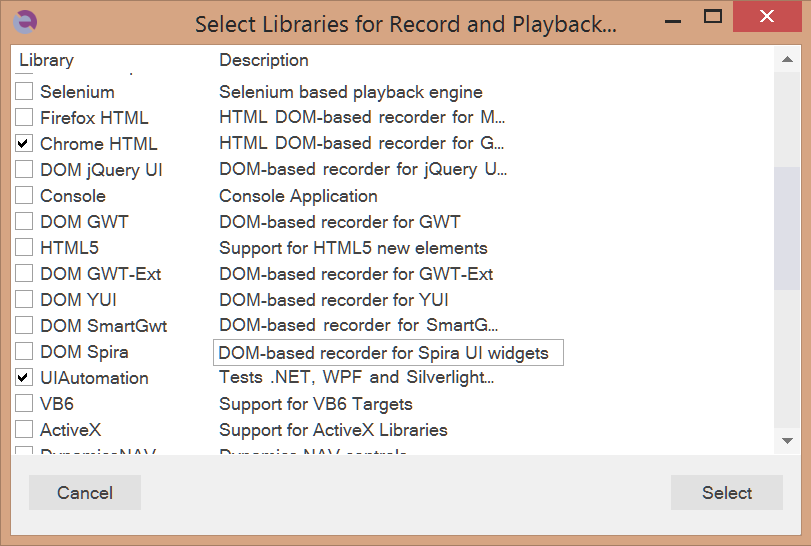The image size is (811, 546).
Task: Check the DOM SmartGwt library
Action: (x=24, y=326)
